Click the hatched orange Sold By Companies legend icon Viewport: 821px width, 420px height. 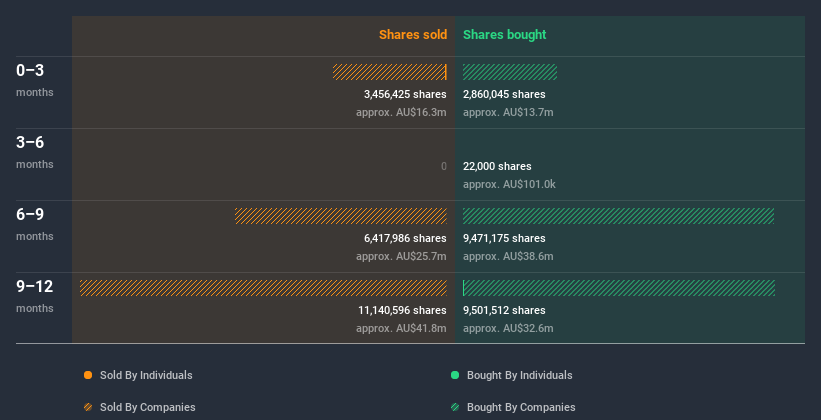click(x=88, y=407)
